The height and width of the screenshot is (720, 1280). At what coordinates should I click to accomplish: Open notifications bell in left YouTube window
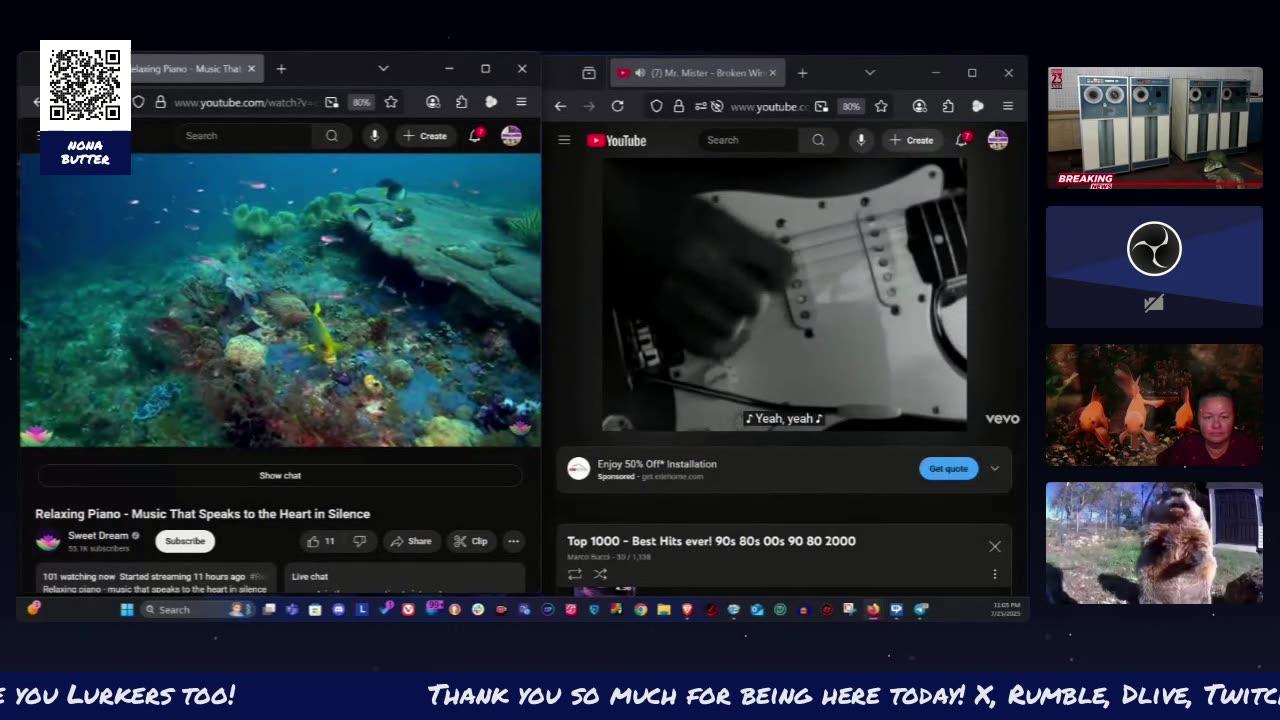[x=475, y=136]
